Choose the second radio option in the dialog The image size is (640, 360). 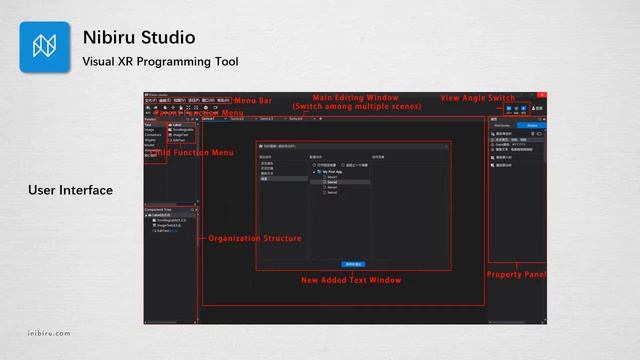pyautogui.click(x=343, y=165)
